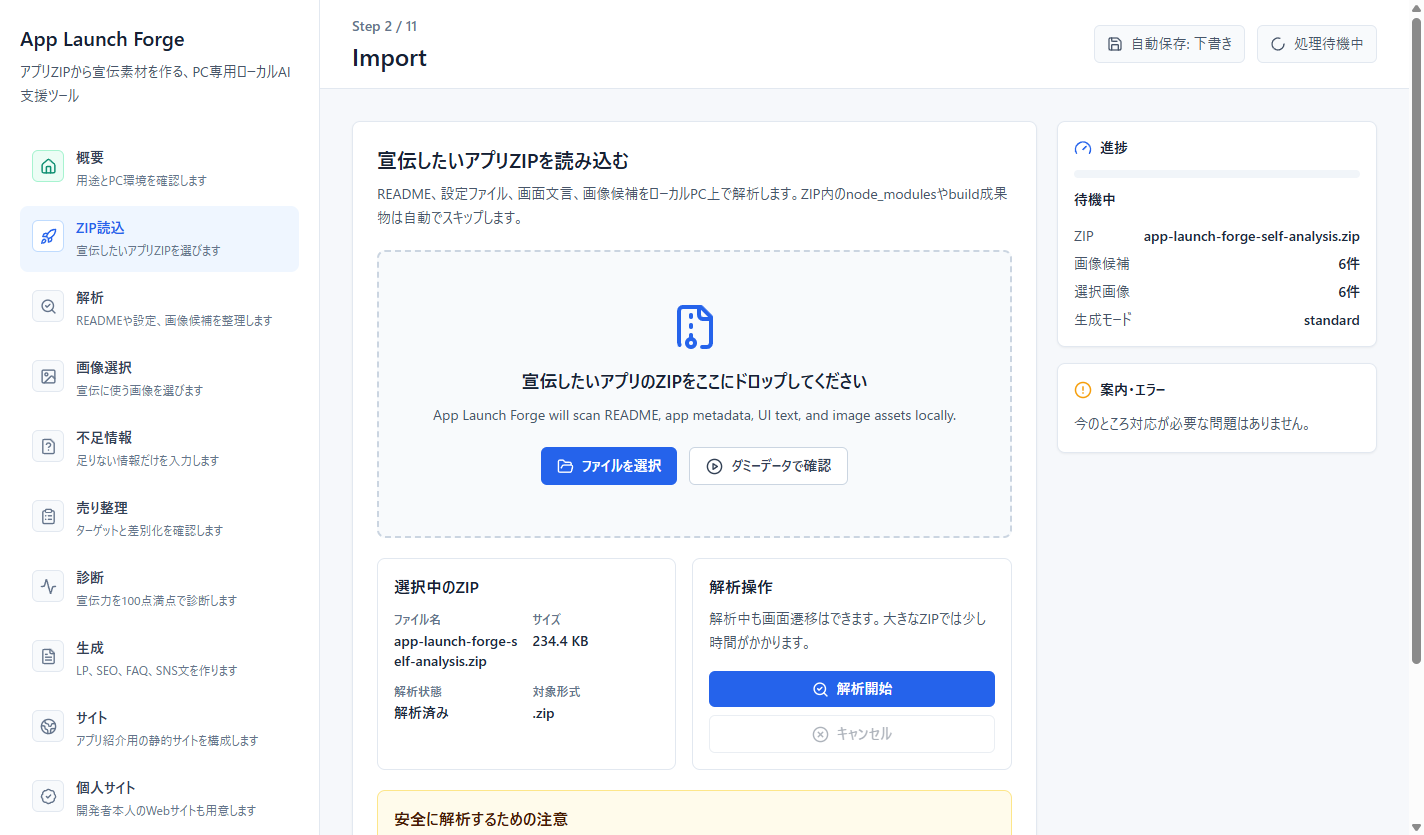Click the heading 宣伝したいアプリZIPを読み込む
The image size is (1424, 835).
point(503,161)
